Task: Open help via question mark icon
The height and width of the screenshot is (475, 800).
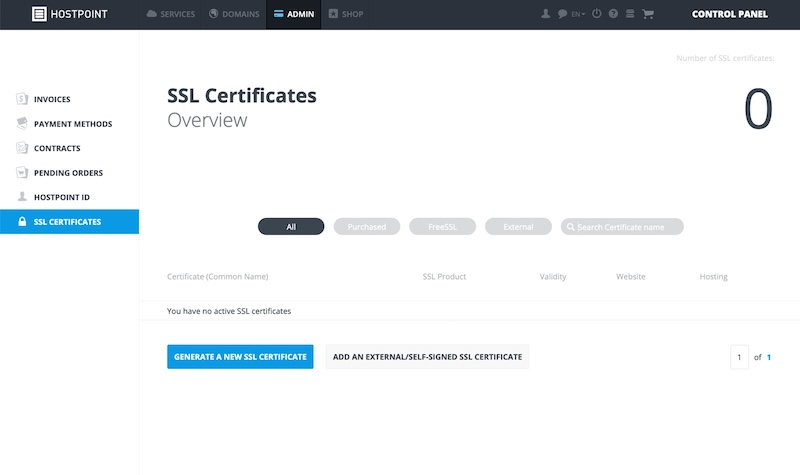Action: (x=613, y=14)
